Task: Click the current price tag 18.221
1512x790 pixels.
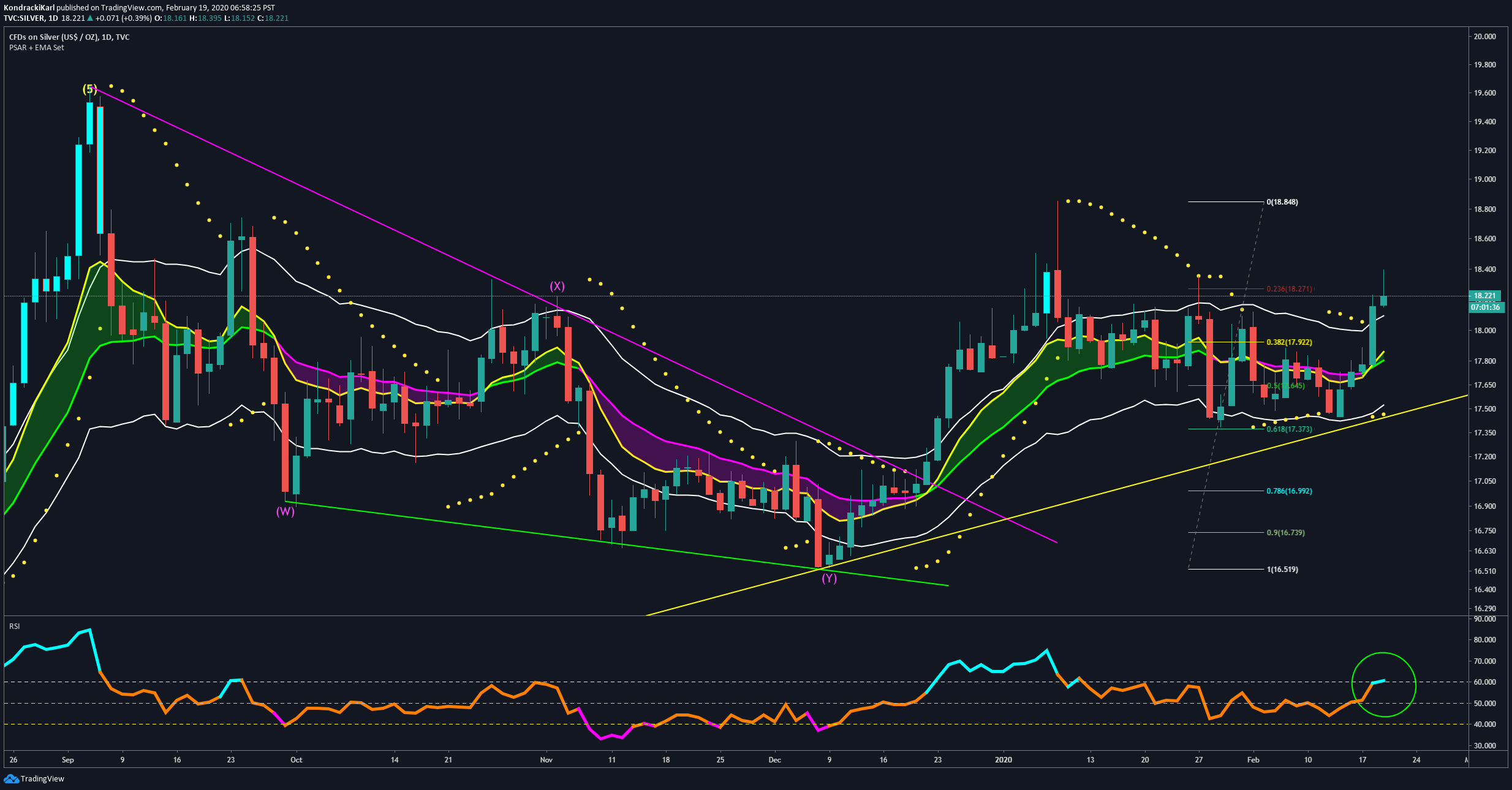Action: (x=1485, y=296)
